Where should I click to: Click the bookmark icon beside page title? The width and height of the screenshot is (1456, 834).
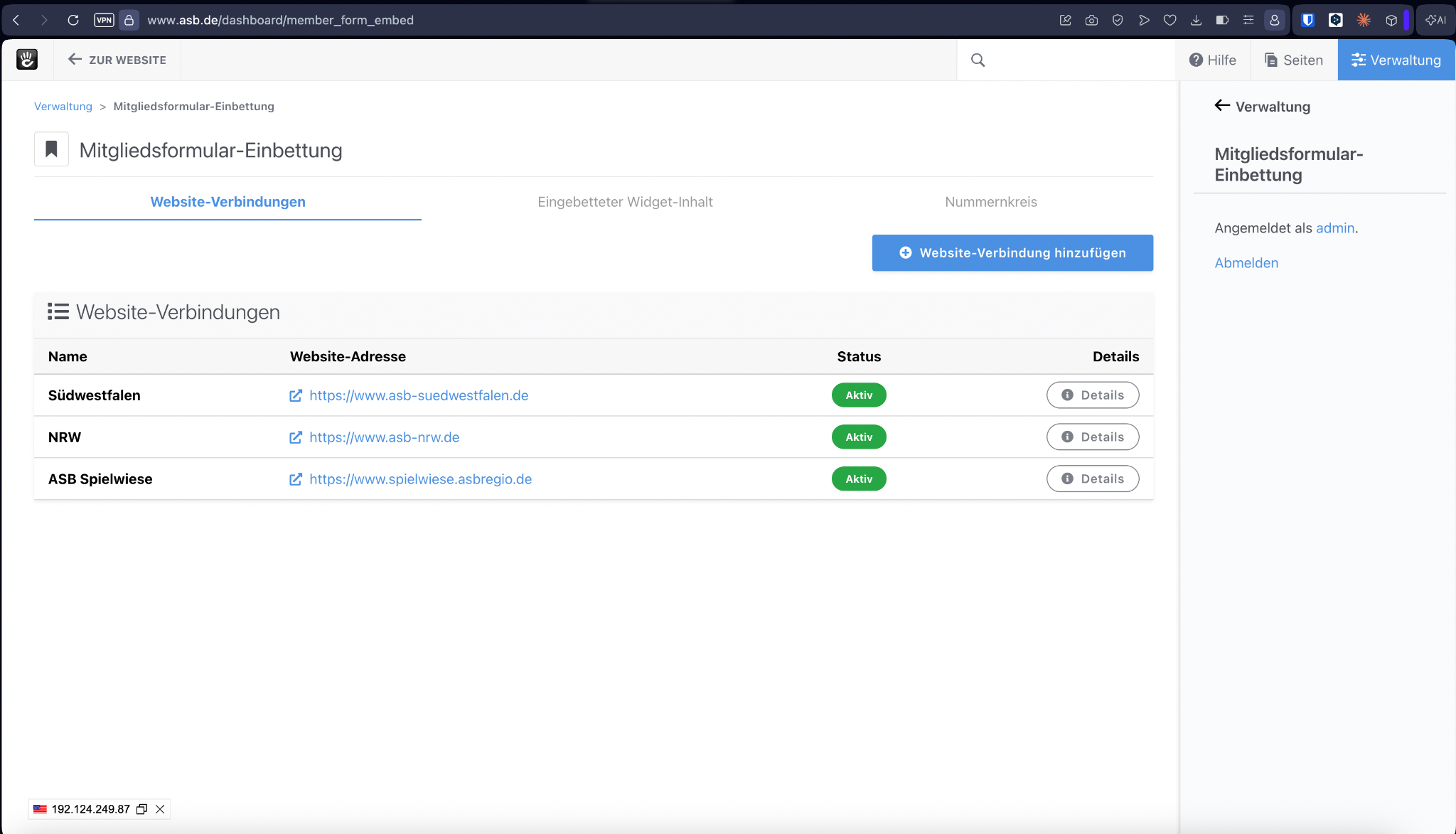coord(51,149)
